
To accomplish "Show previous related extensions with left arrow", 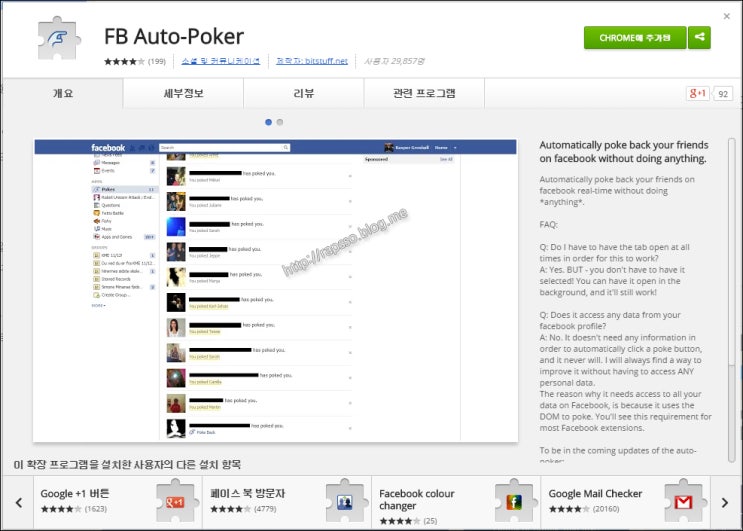I will tap(18, 503).
